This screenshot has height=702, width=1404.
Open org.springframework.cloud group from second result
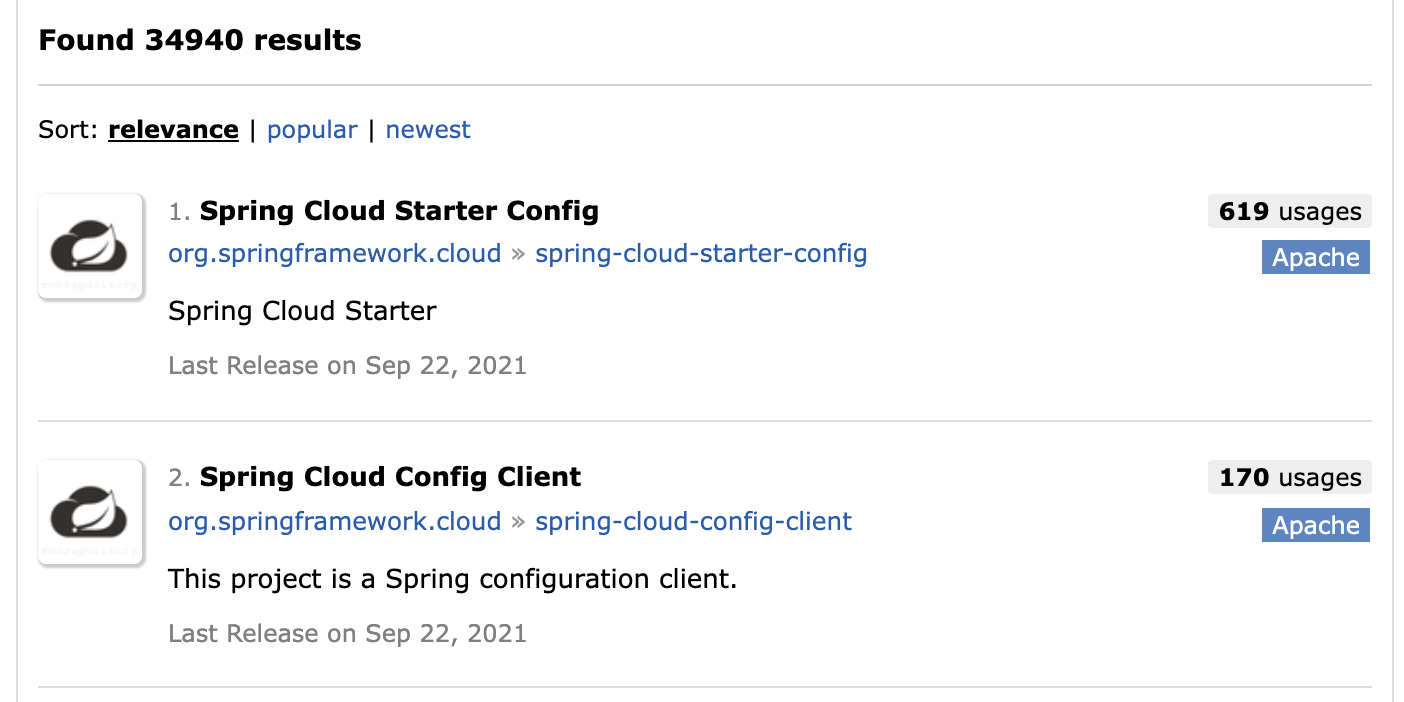click(334, 521)
